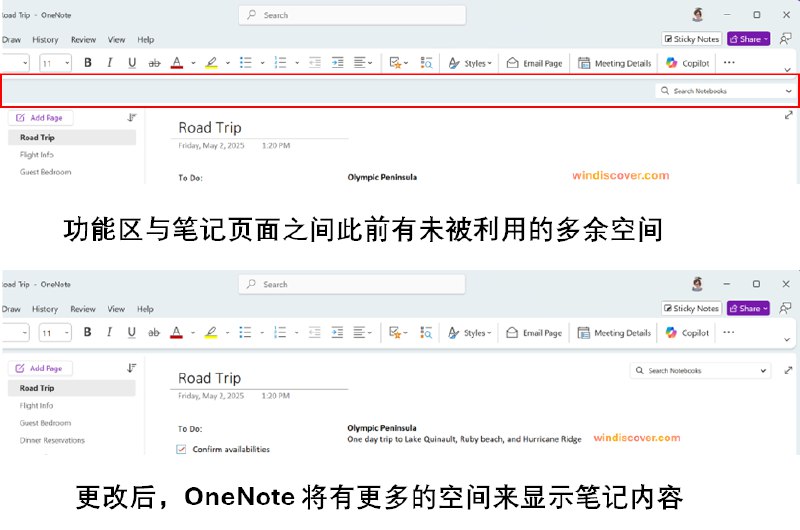Open History tab in upper OneNote window
Viewport: 800px width, 530px height.
[45, 39]
